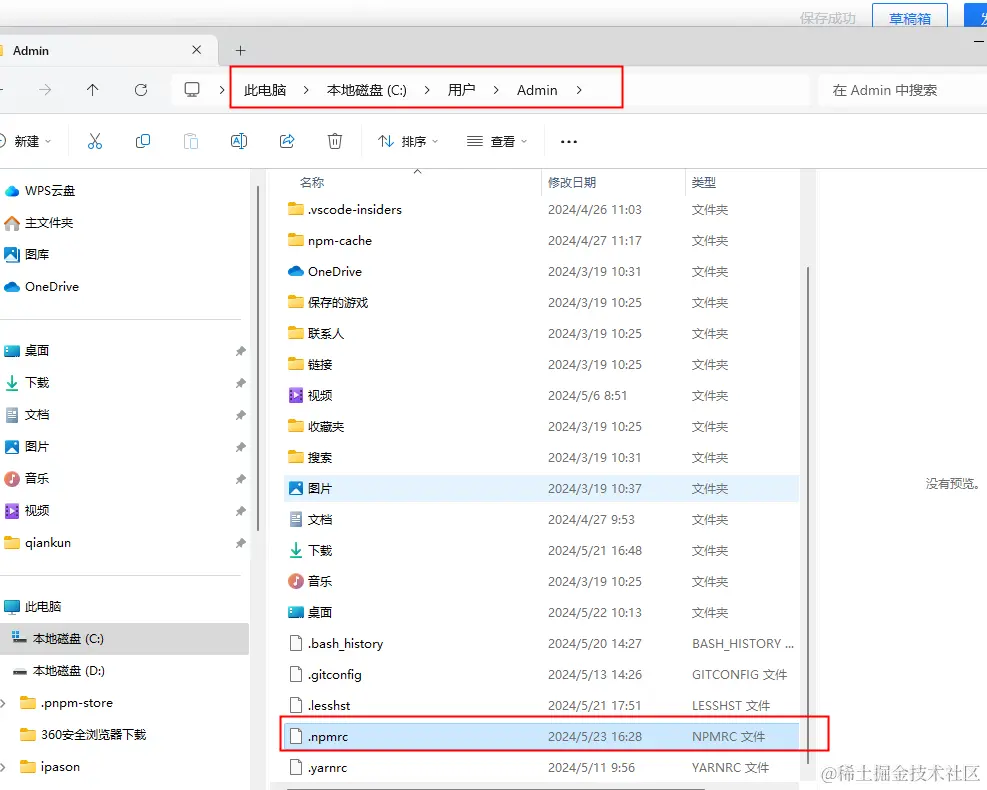Open the 查看 view dropdown
The width and height of the screenshot is (987, 790).
click(497, 141)
